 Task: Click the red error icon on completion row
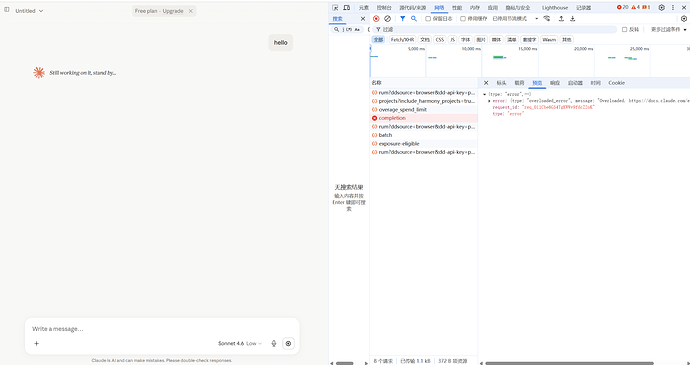(374, 118)
